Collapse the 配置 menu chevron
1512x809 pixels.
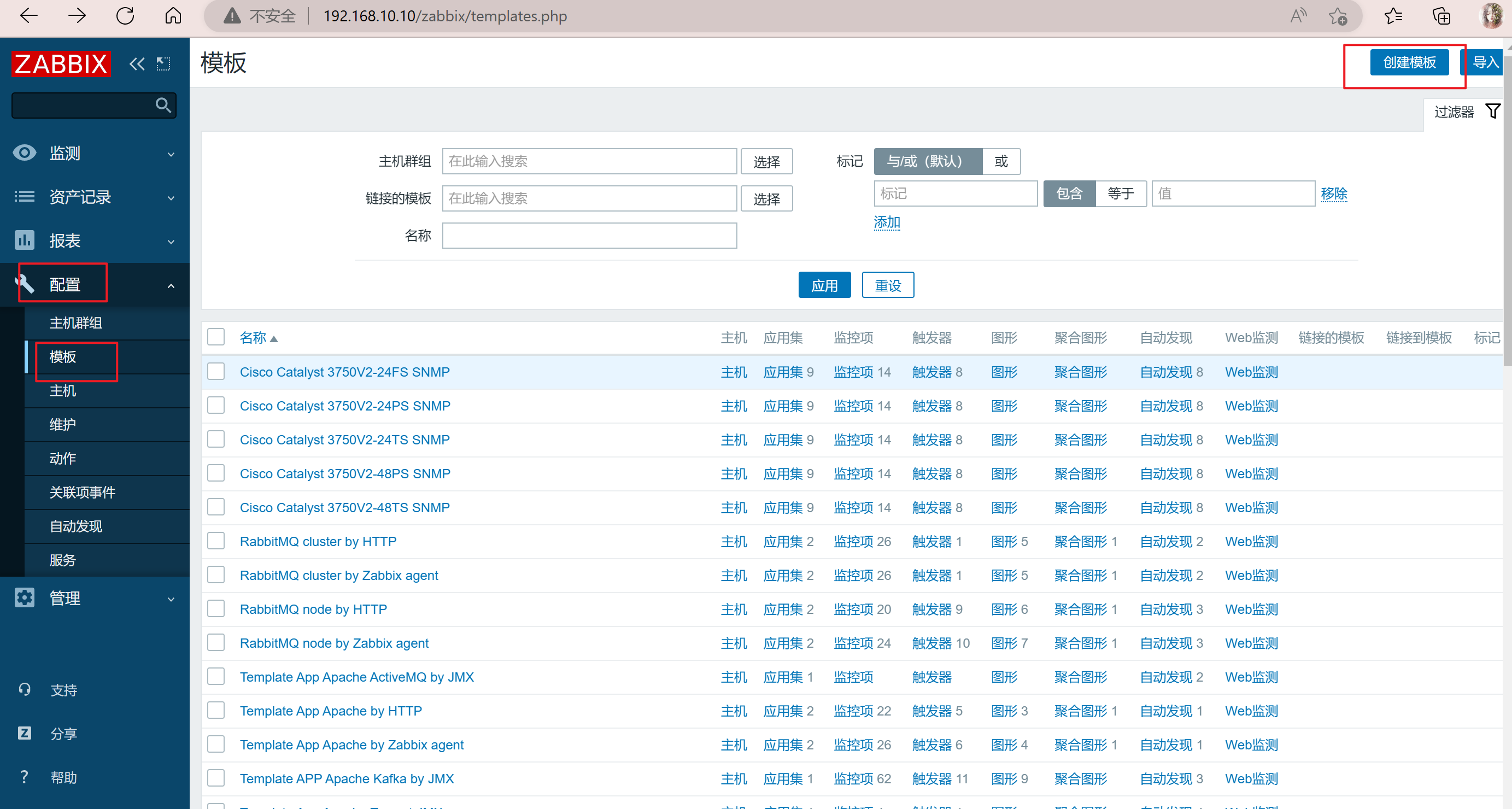pos(171,285)
